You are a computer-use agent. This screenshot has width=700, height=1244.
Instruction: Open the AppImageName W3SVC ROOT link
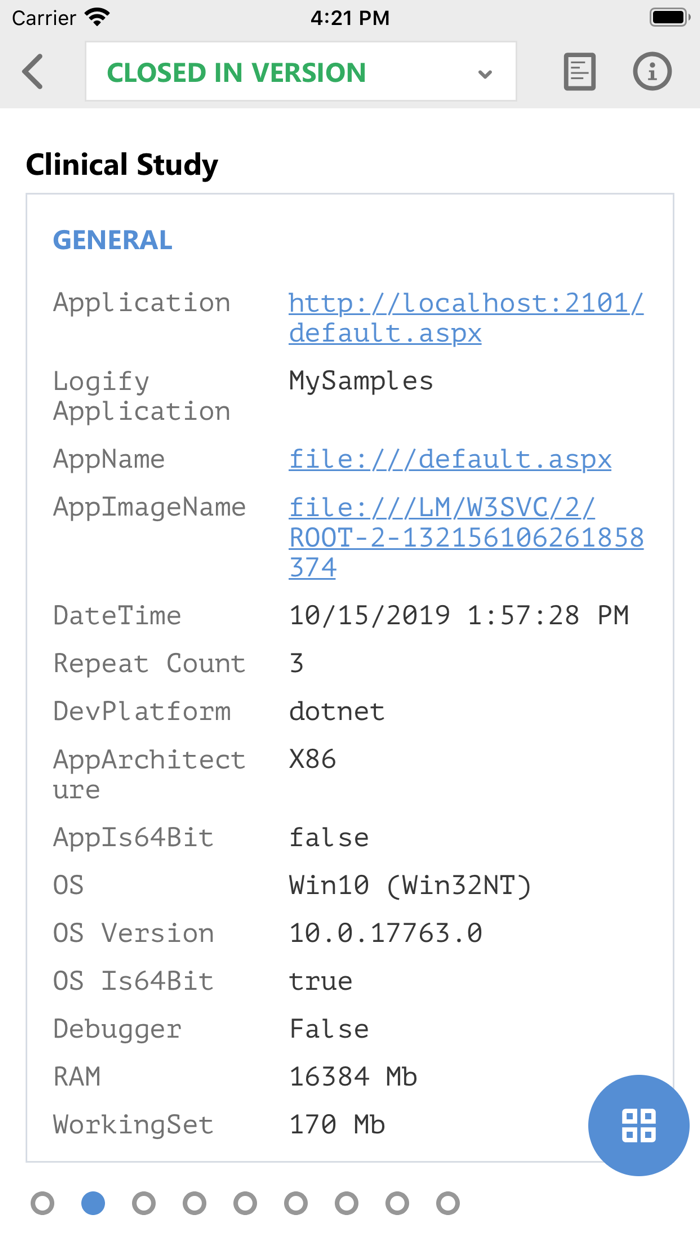click(466, 537)
